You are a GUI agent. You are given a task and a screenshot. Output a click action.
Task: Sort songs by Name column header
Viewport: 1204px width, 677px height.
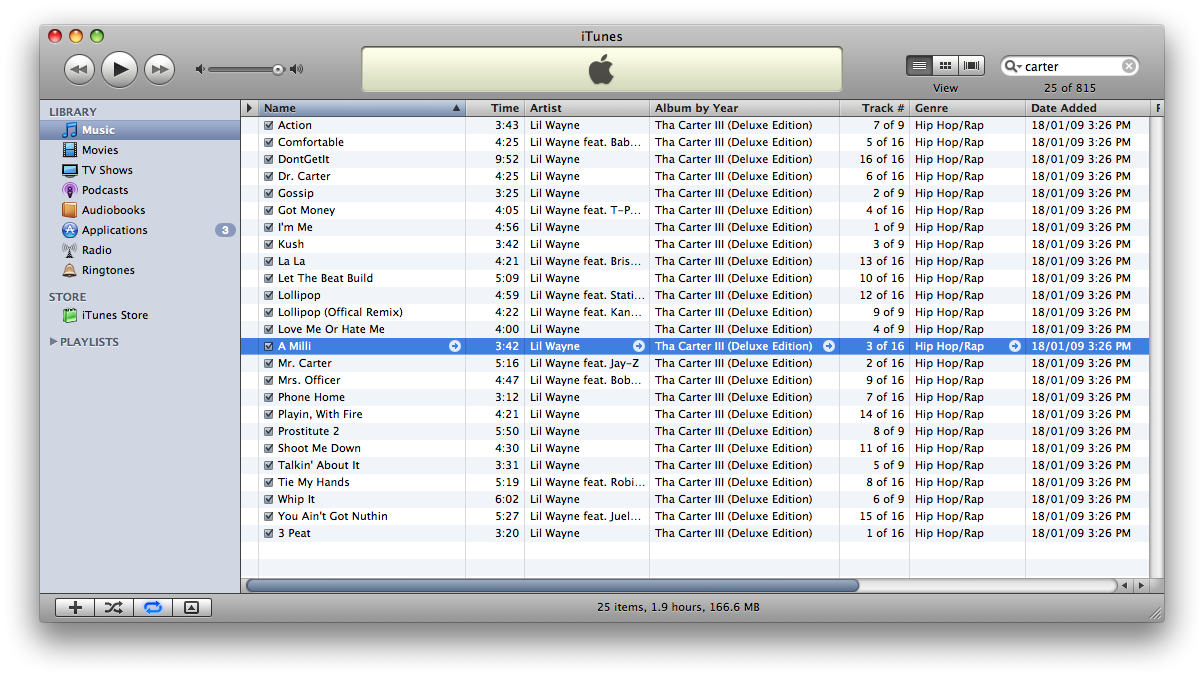(x=355, y=108)
